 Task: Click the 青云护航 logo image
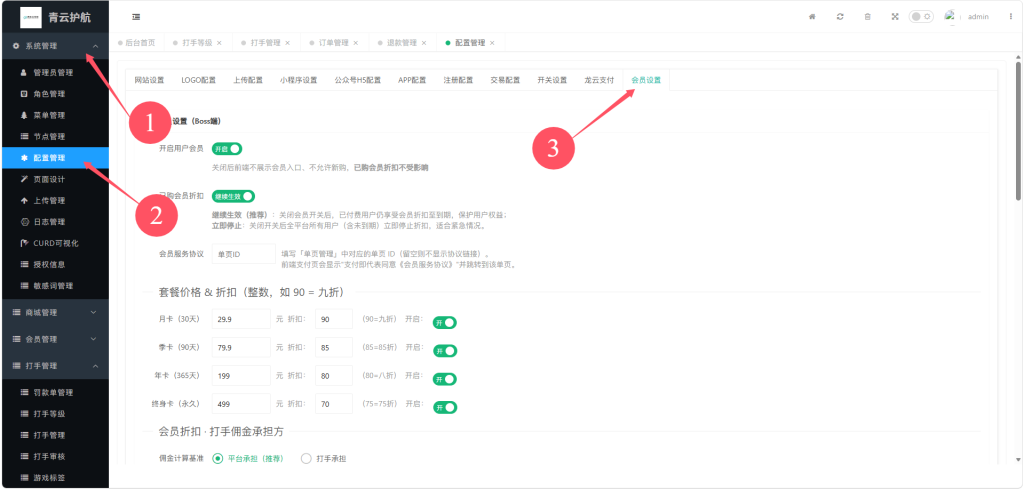pos(31,17)
